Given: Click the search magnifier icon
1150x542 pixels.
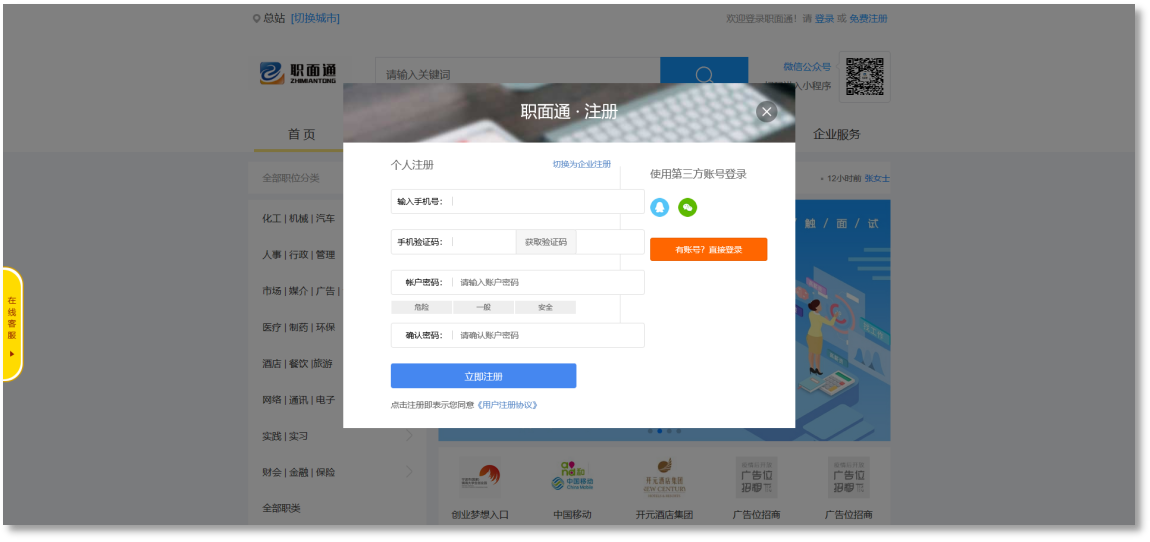Looking at the screenshot, I should 704,75.
